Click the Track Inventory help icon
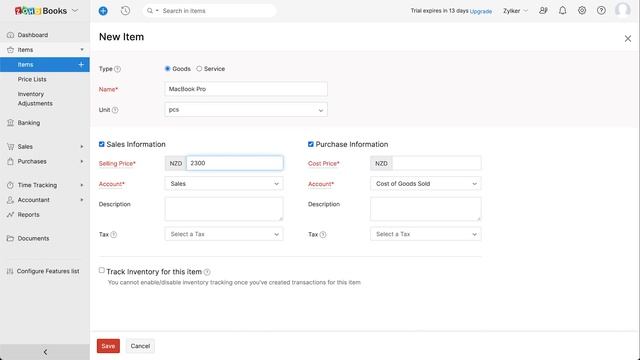Image resolution: width=640 pixels, height=360 pixels. tap(207, 272)
